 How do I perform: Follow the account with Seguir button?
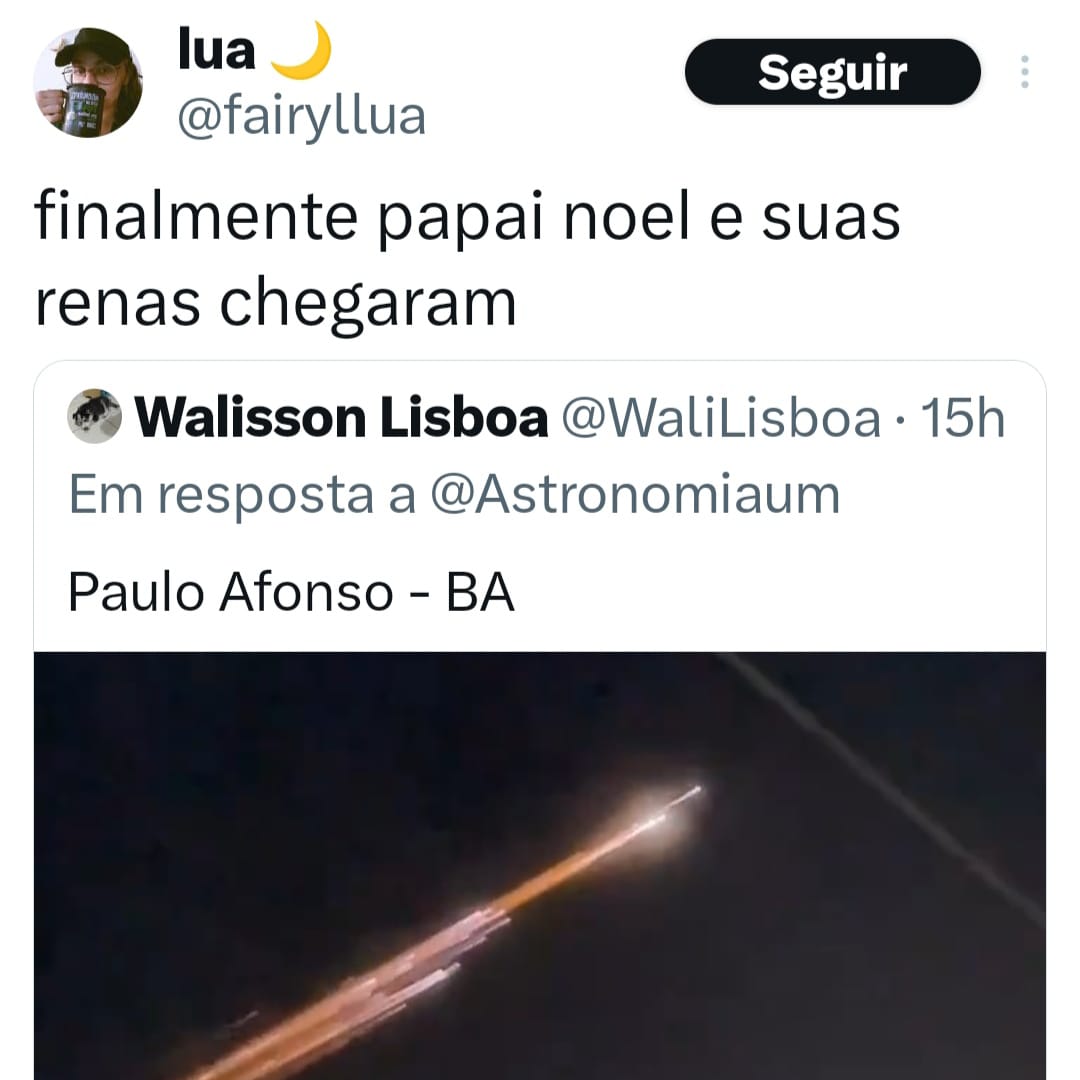tap(832, 72)
